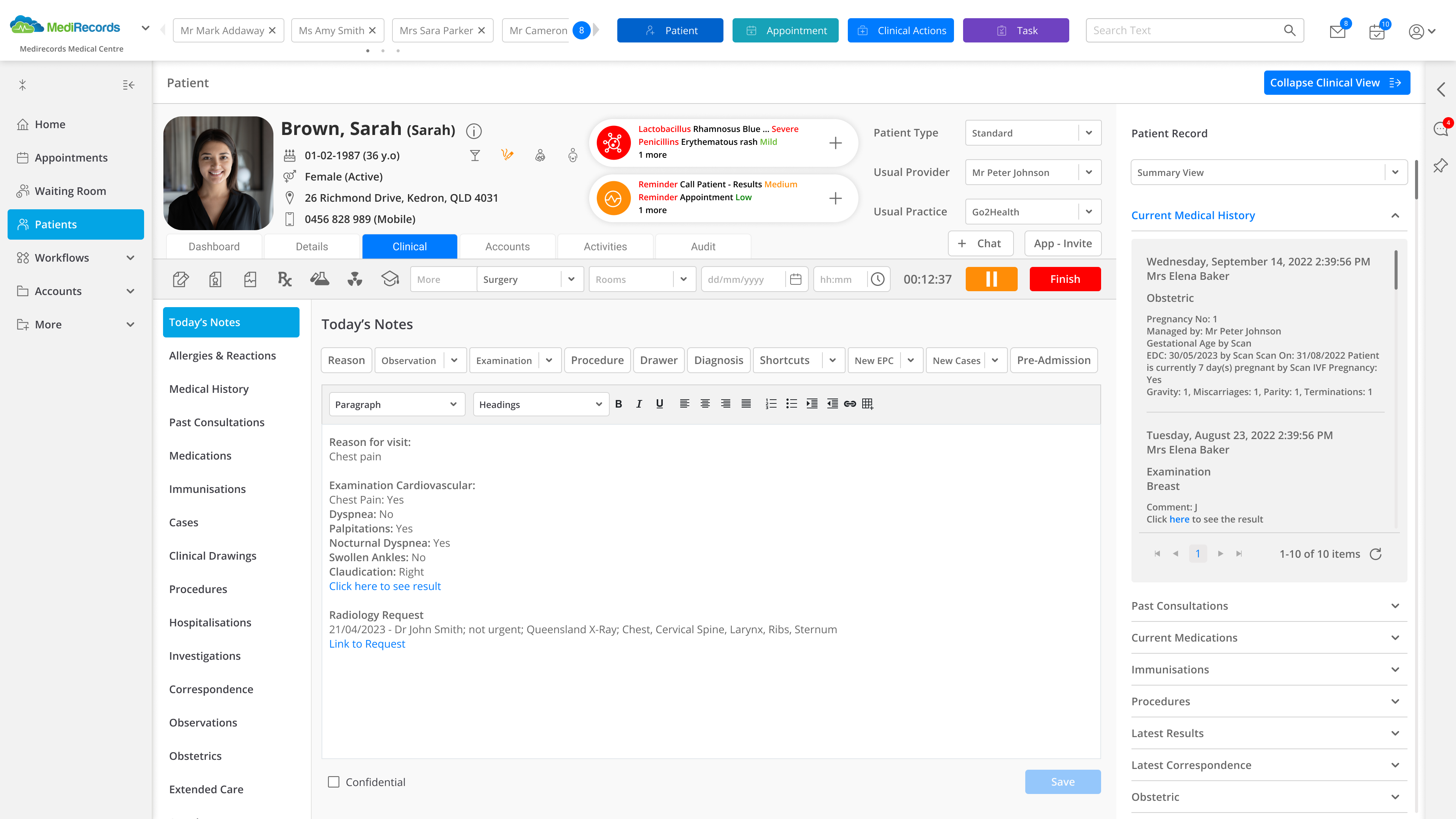The image size is (1456, 819).
Task: Click the refresh icon in medical history
Action: coord(1376,554)
